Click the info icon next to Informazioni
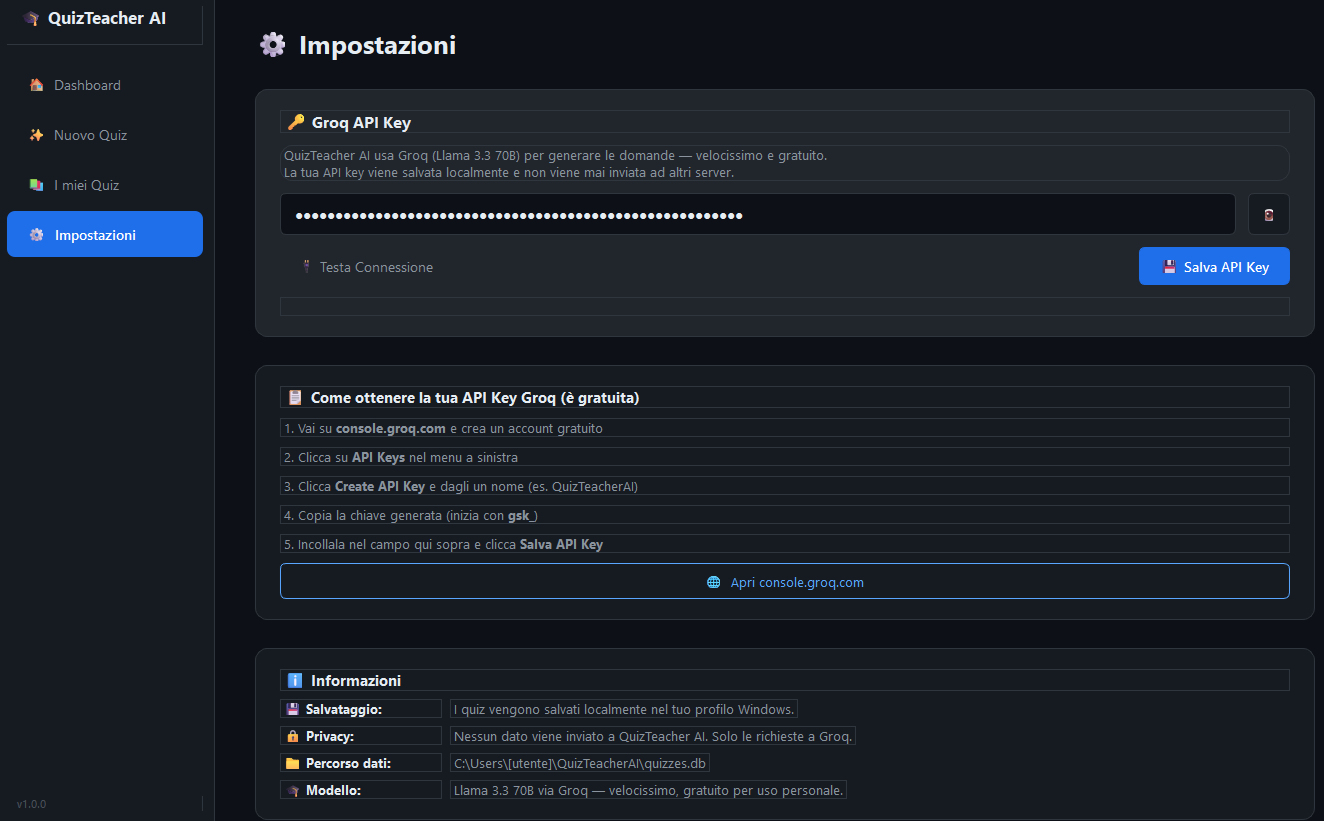The height and width of the screenshot is (822, 1324). coord(295,681)
